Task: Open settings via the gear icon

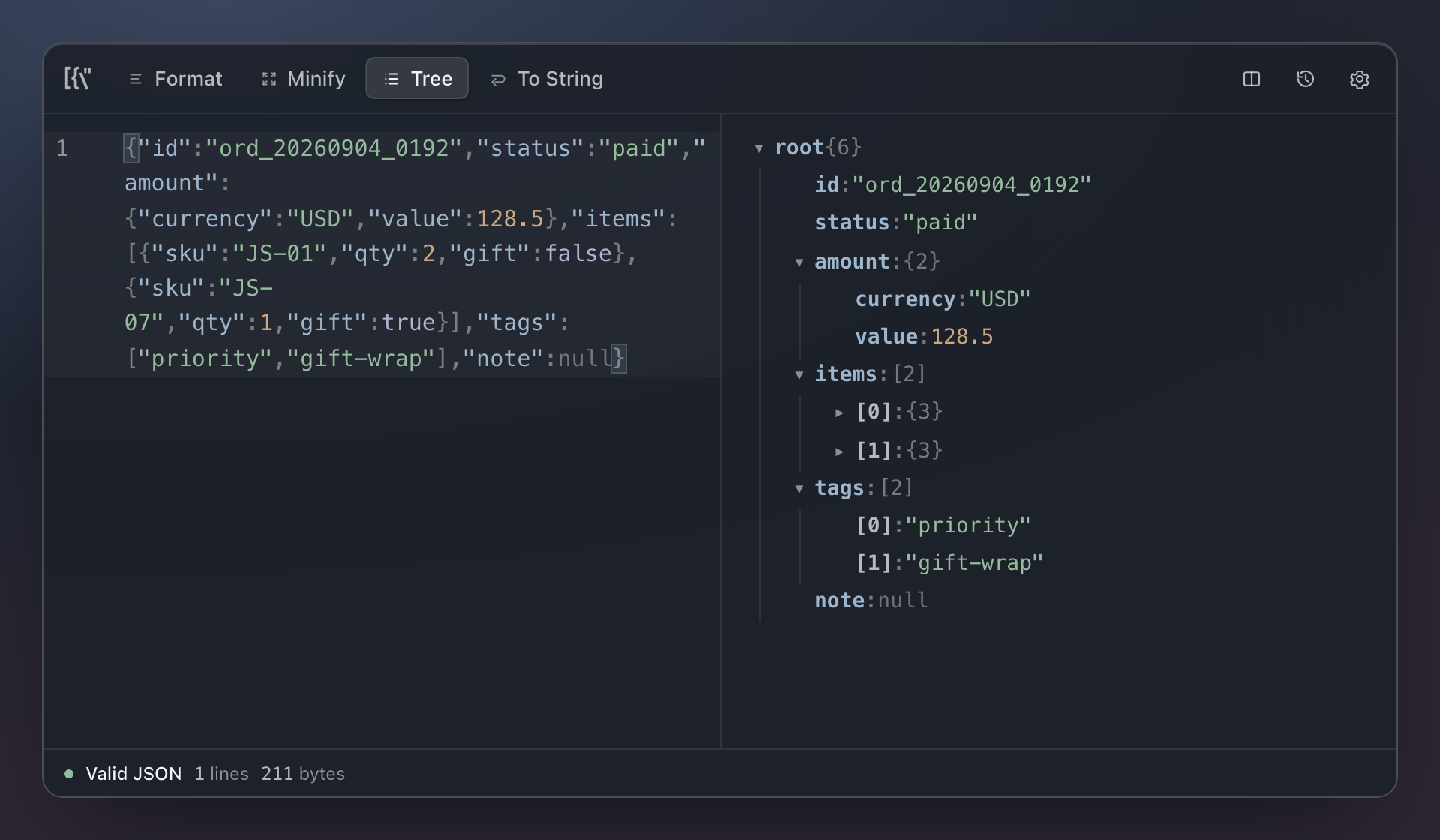Action: tap(1359, 79)
